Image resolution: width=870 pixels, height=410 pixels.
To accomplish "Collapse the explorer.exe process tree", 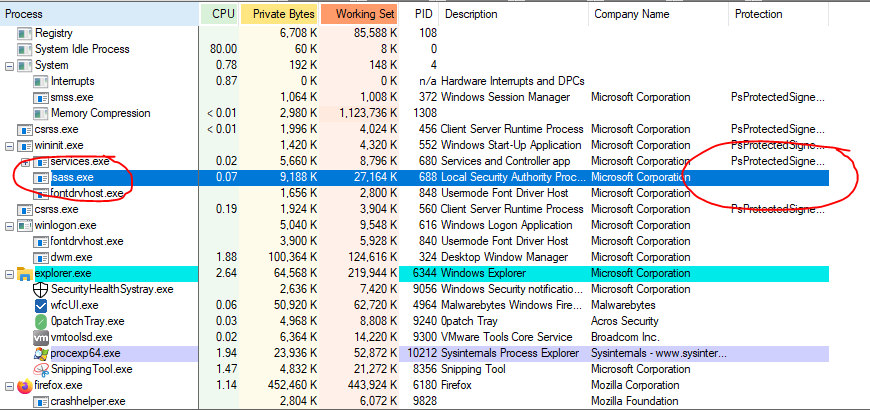I will click(10, 273).
